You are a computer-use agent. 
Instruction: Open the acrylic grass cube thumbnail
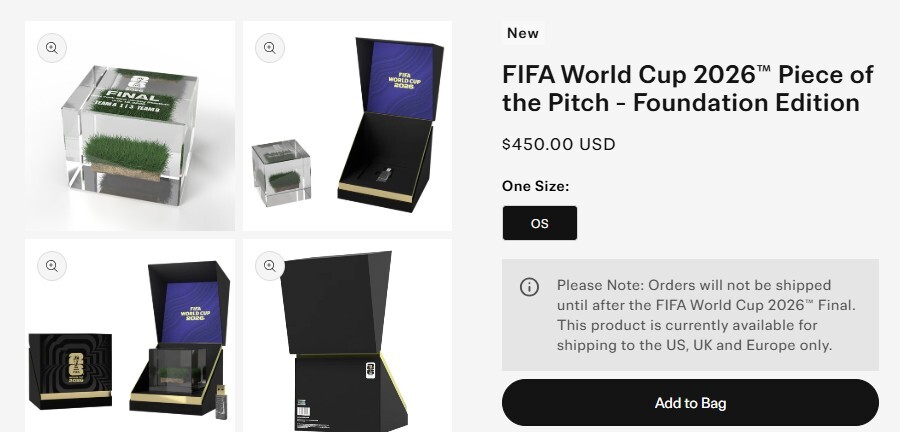(130, 126)
